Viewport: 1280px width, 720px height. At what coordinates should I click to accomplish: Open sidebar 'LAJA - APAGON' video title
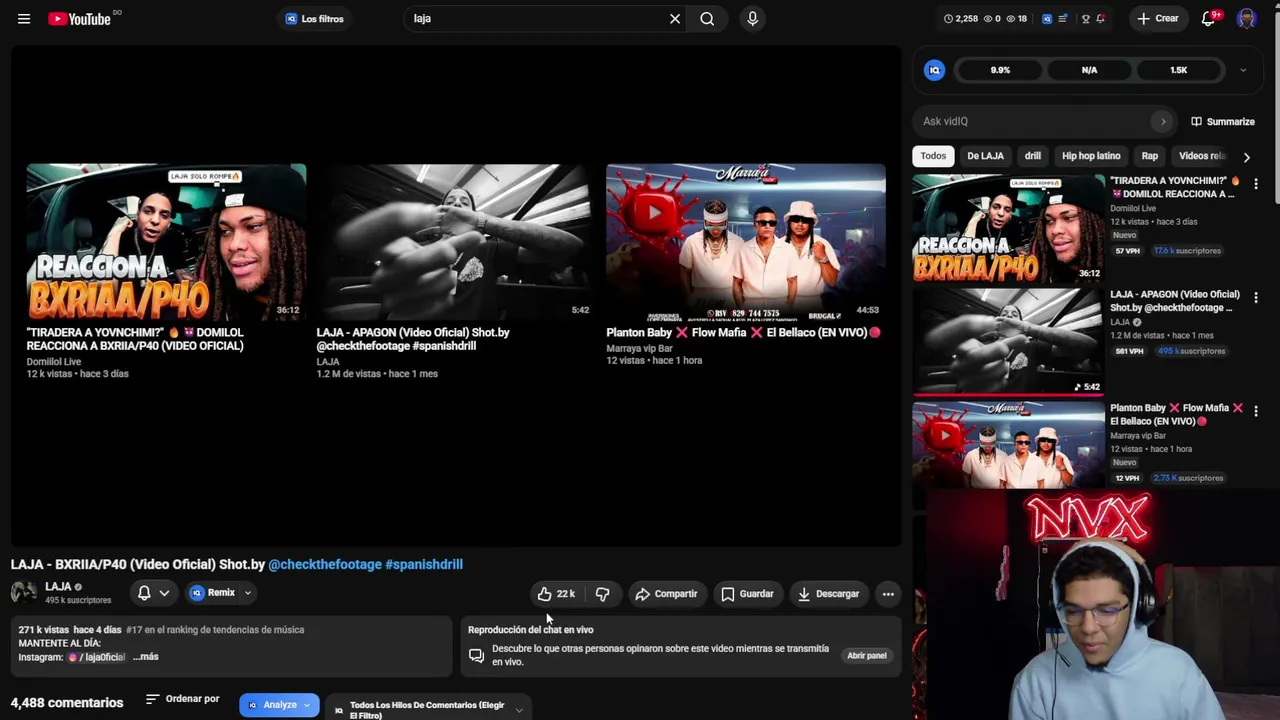(x=1175, y=301)
